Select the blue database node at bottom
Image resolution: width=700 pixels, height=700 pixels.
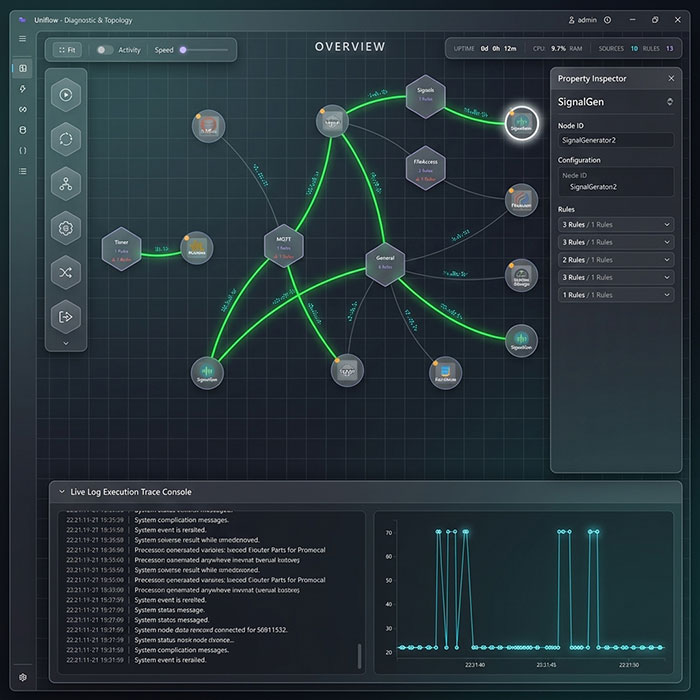(446, 373)
